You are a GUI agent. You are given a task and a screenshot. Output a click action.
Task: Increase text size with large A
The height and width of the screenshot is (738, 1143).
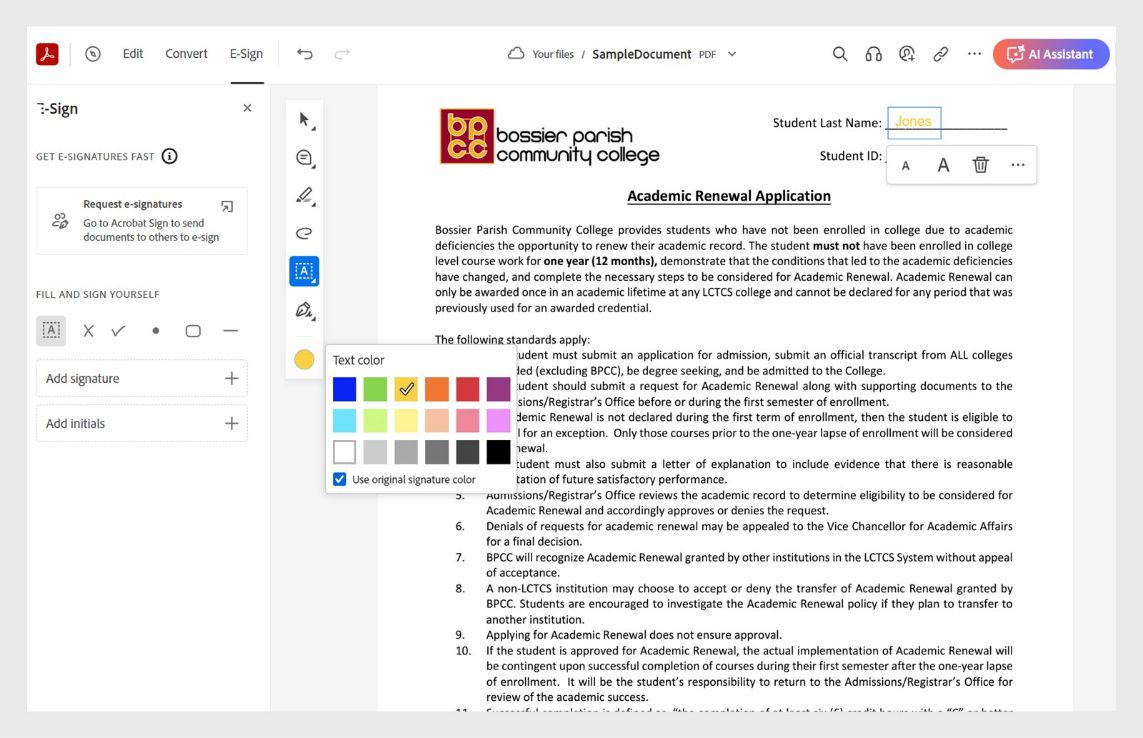[943, 165]
